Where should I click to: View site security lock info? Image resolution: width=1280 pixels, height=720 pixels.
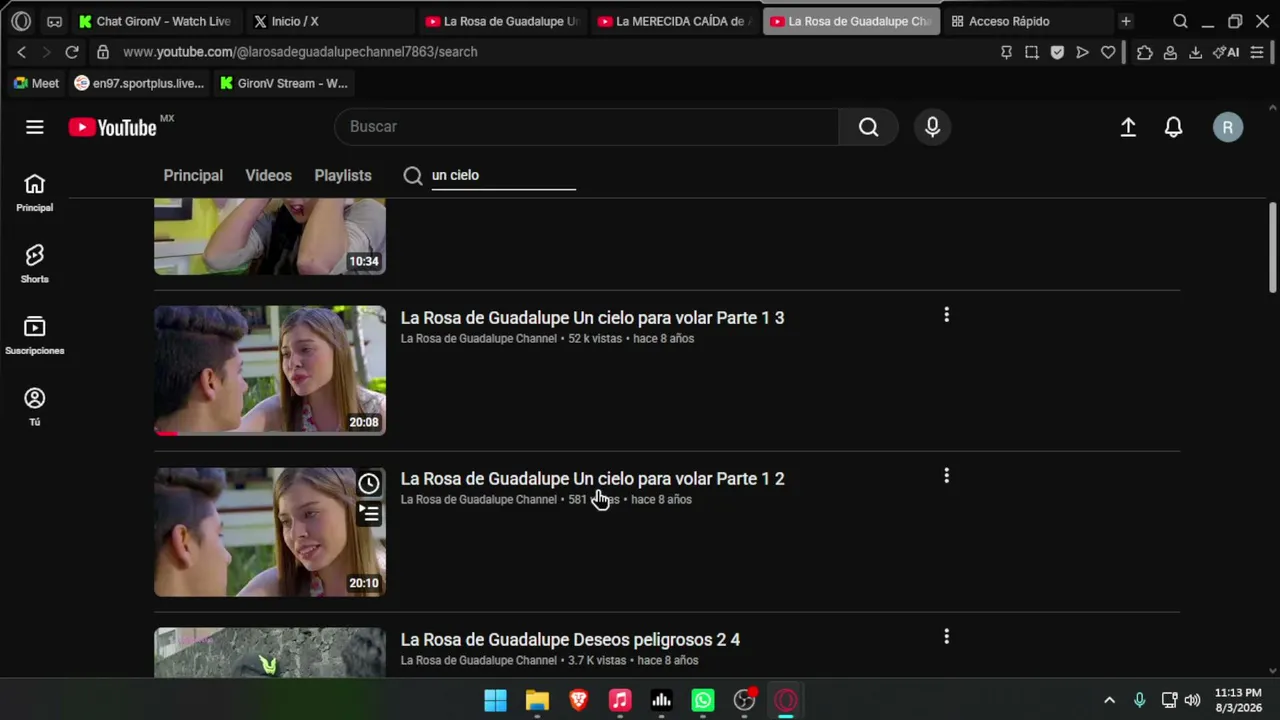pyautogui.click(x=103, y=52)
